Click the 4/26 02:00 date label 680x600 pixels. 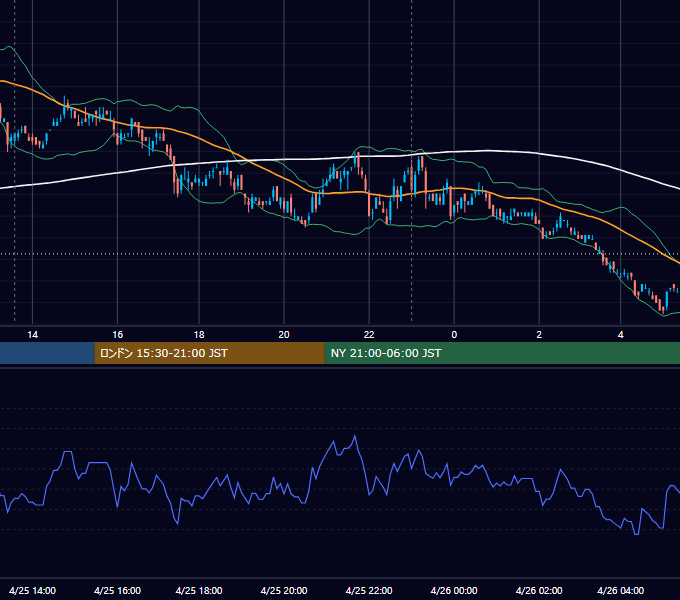[x=539, y=590]
